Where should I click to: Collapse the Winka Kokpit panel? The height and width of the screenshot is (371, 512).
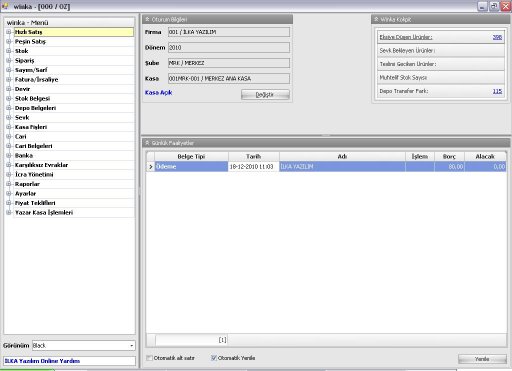pos(376,19)
